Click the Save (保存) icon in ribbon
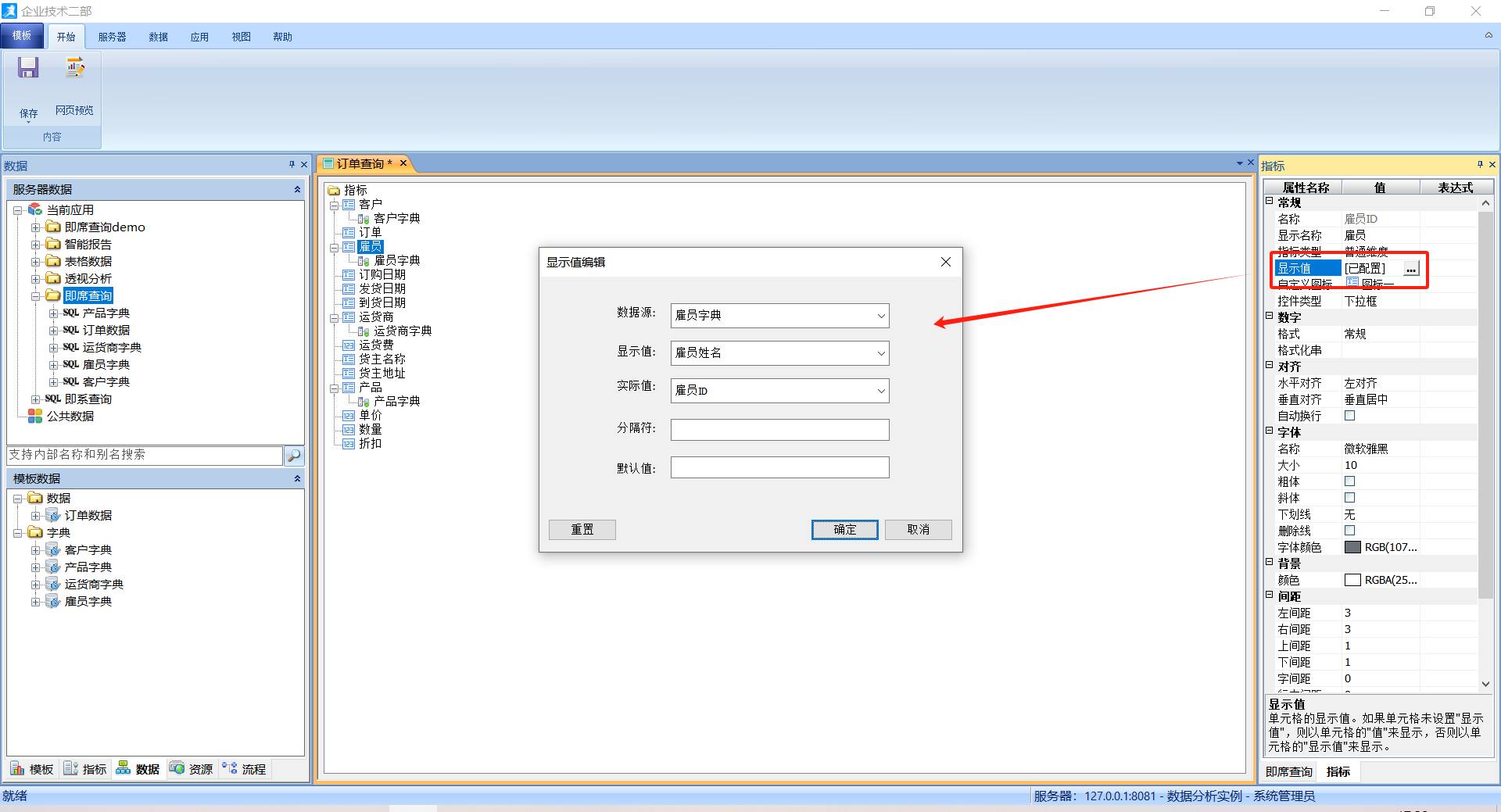This screenshot has width=1501, height=812. click(x=28, y=68)
